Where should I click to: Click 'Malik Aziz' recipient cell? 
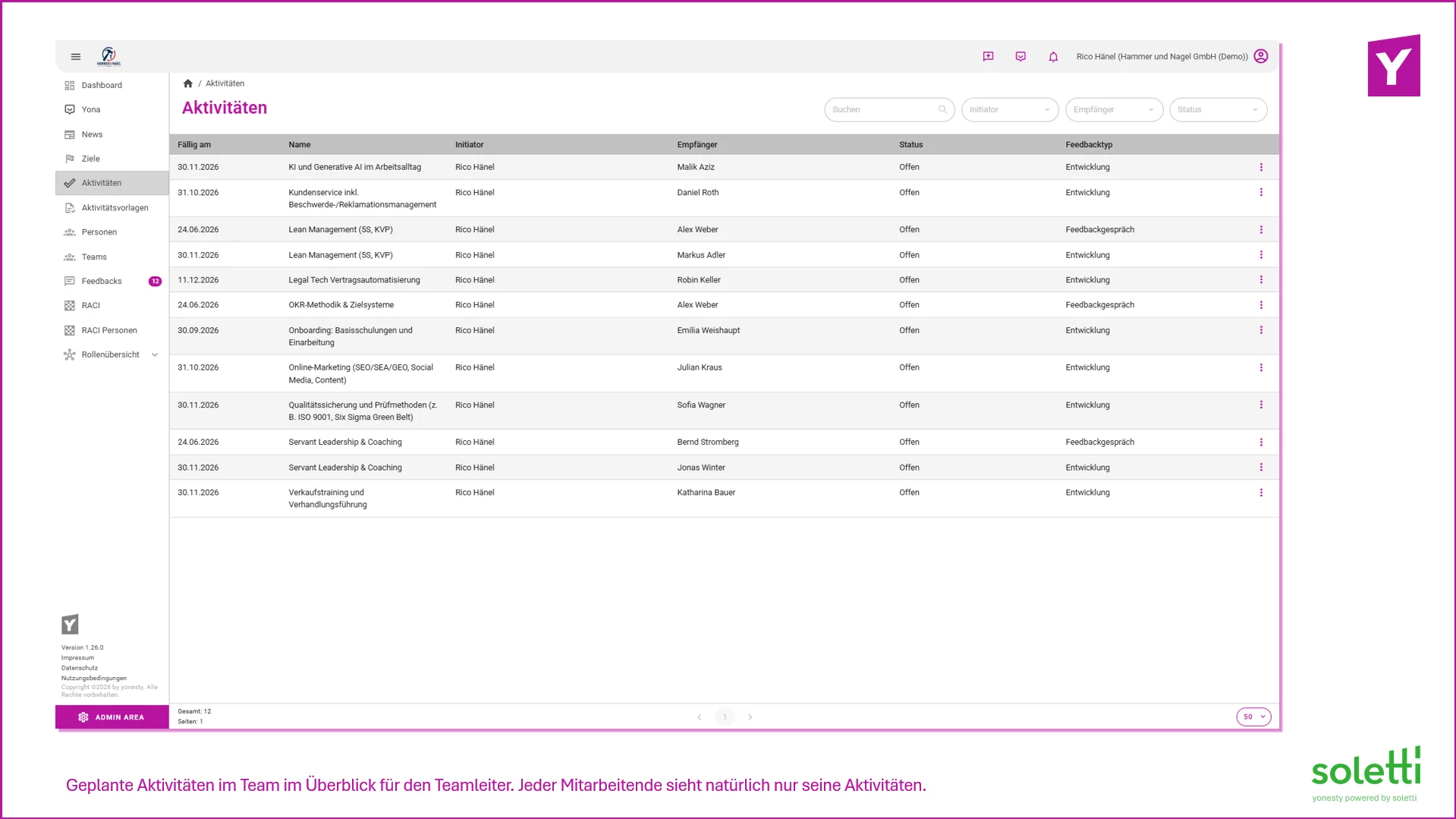tap(696, 167)
